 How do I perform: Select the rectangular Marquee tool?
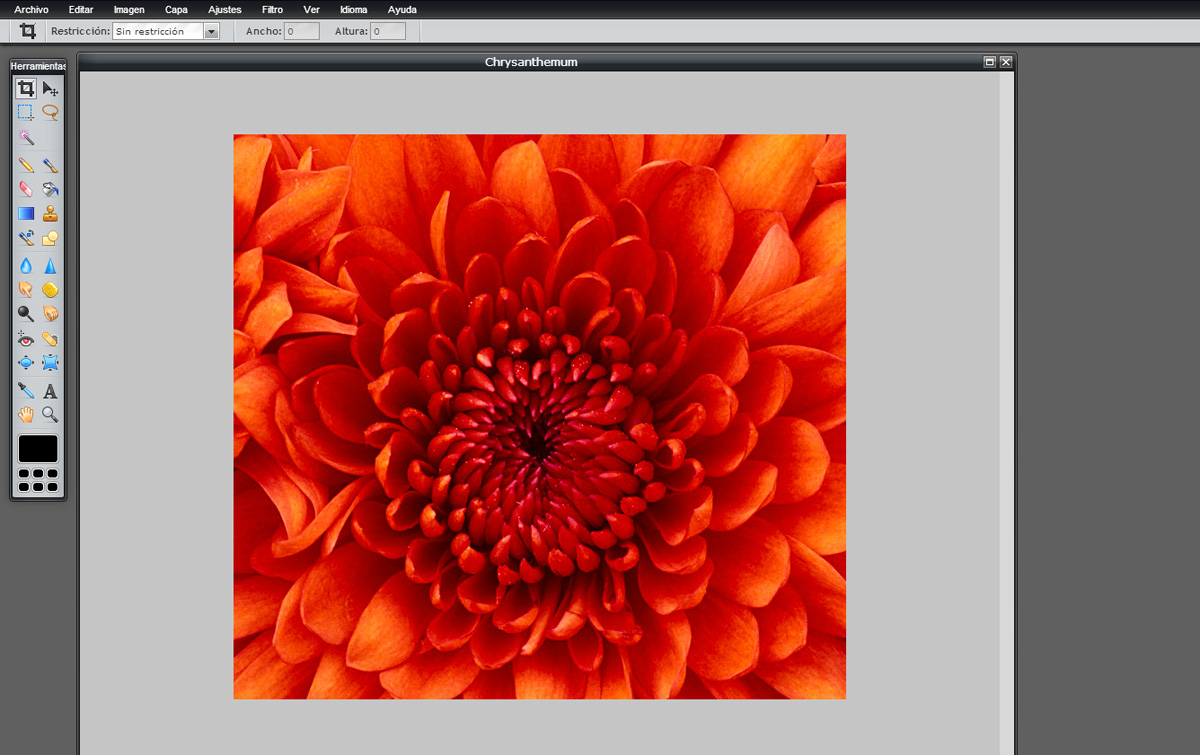[26, 113]
